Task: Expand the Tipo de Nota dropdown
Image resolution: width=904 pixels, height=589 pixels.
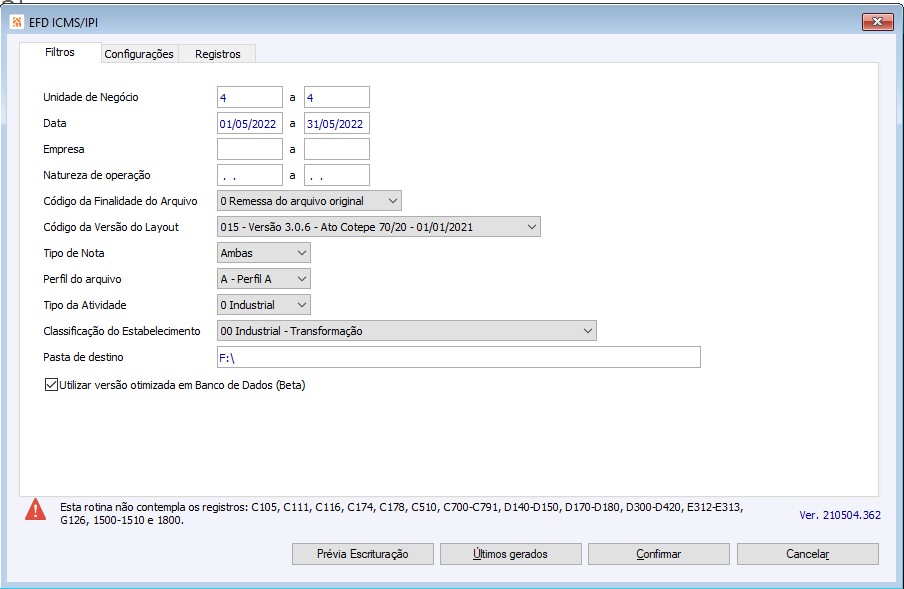Action: (263, 252)
